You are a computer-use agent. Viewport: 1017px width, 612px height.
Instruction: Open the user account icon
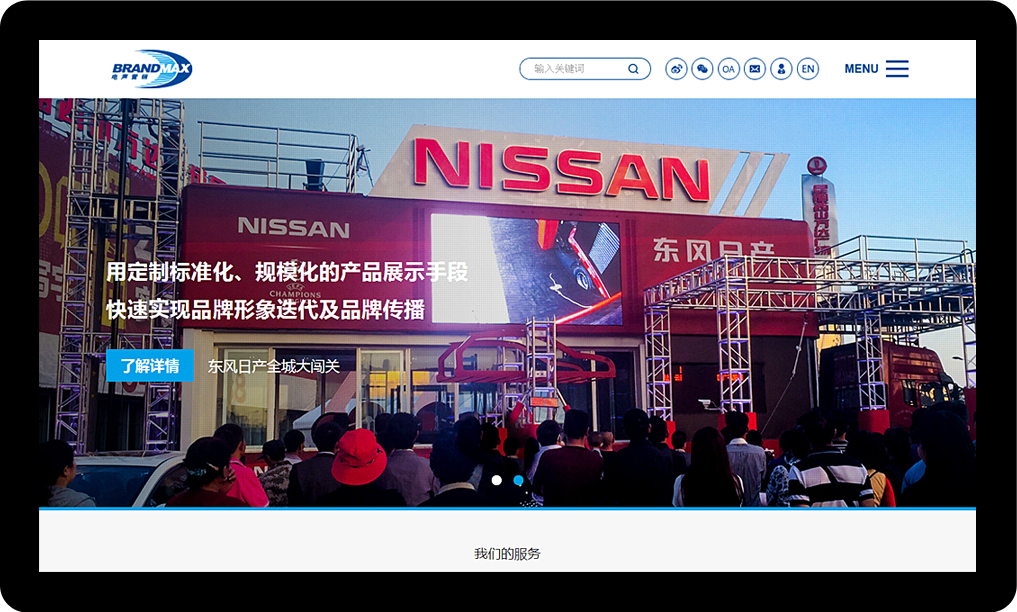pos(781,69)
